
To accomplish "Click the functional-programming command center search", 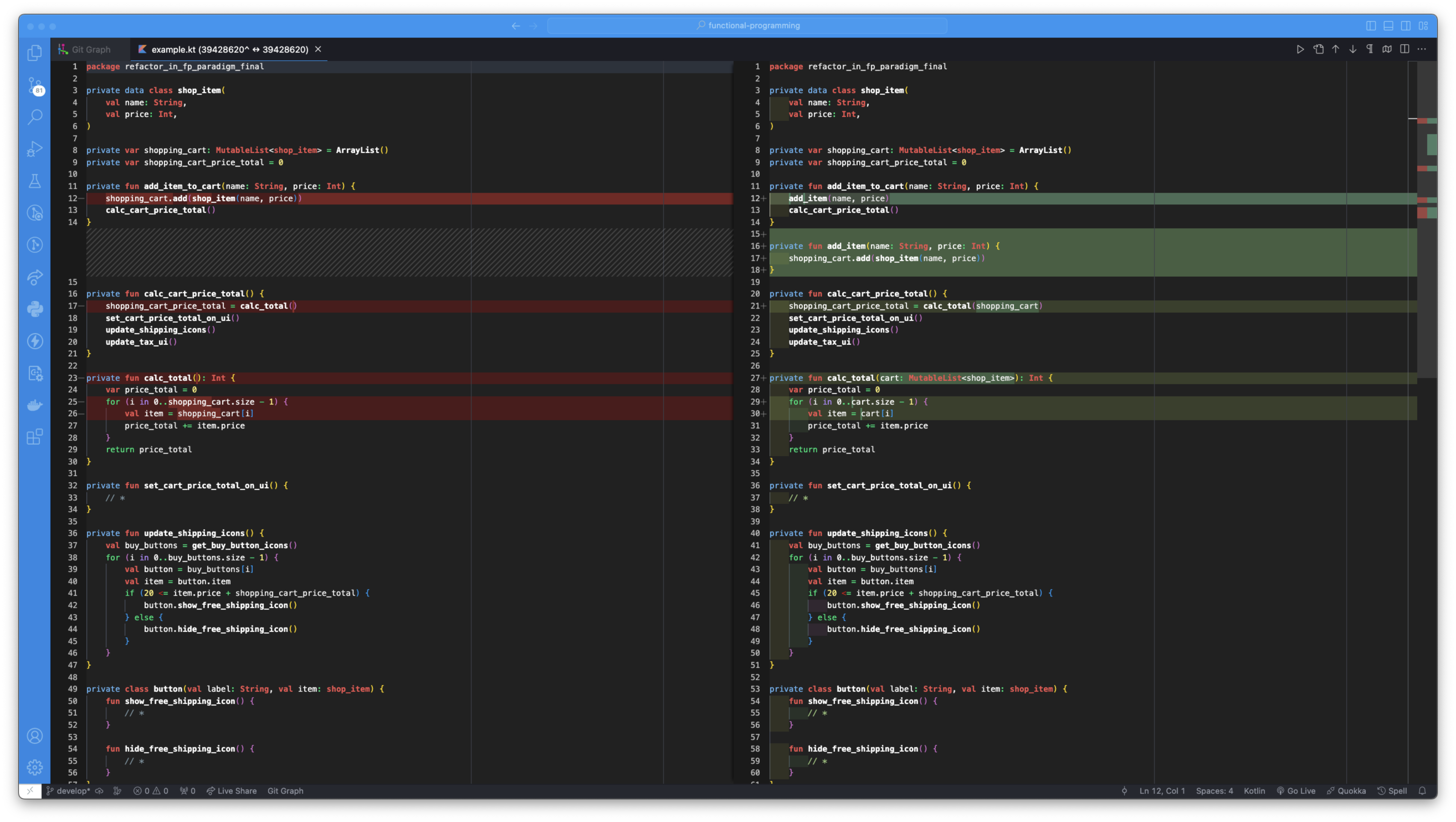I will click(x=747, y=25).
